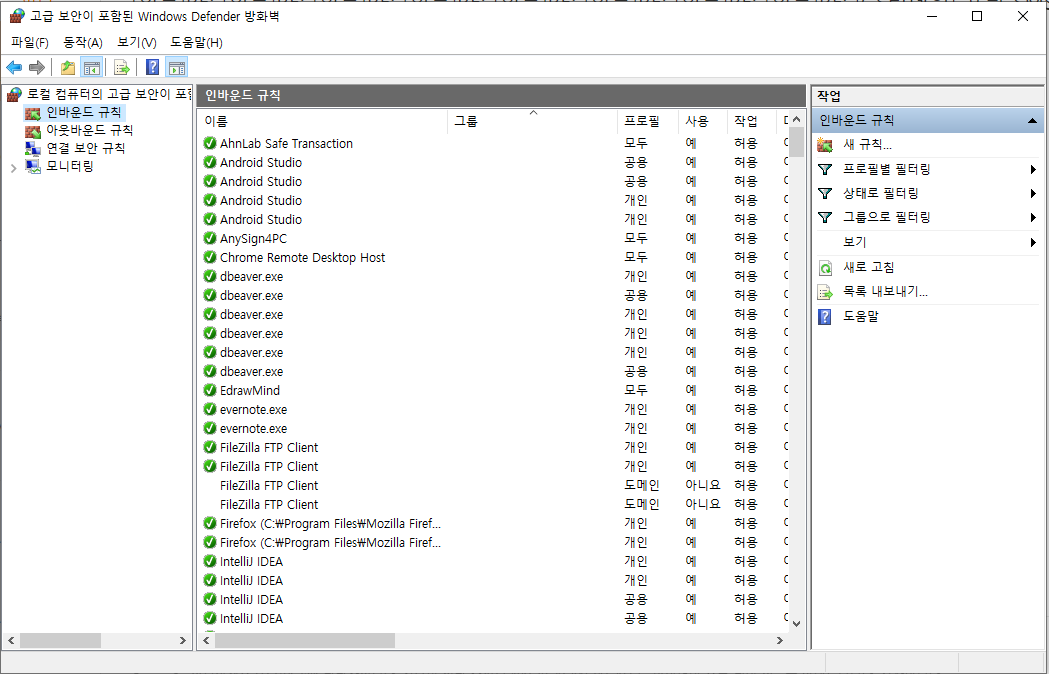Click the rule list scrollbar up arrow

(796, 119)
